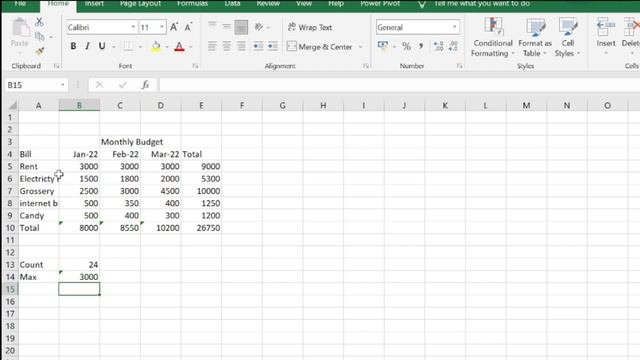This screenshot has height=360, width=640.
Task: Click the Cut scissors icon
Action: click(x=39, y=22)
